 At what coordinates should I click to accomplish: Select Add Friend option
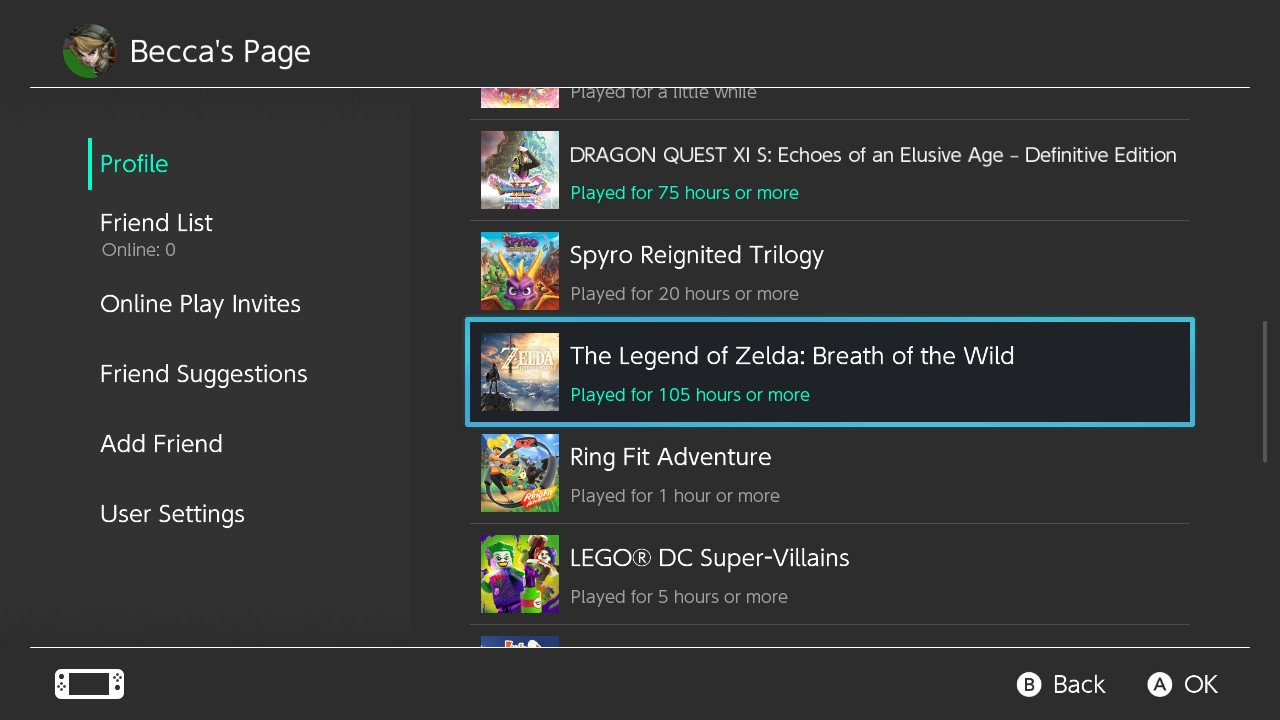click(x=161, y=443)
